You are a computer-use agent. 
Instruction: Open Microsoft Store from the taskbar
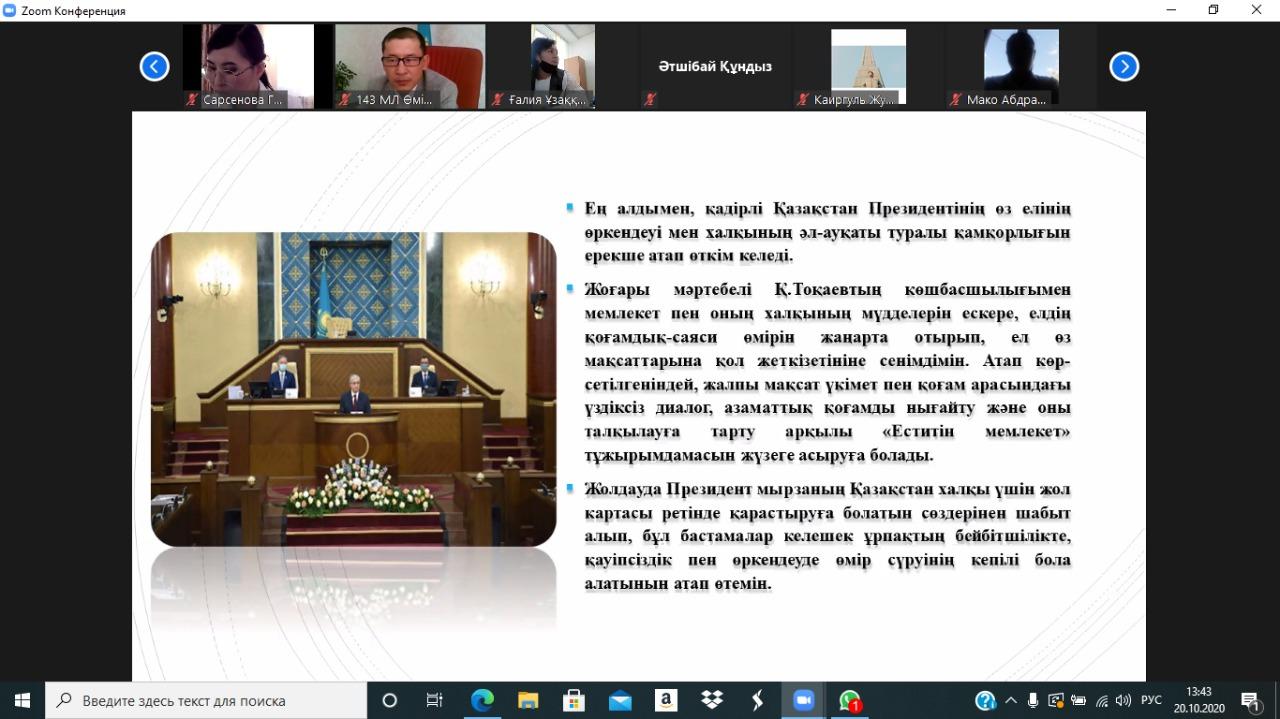point(574,700)
